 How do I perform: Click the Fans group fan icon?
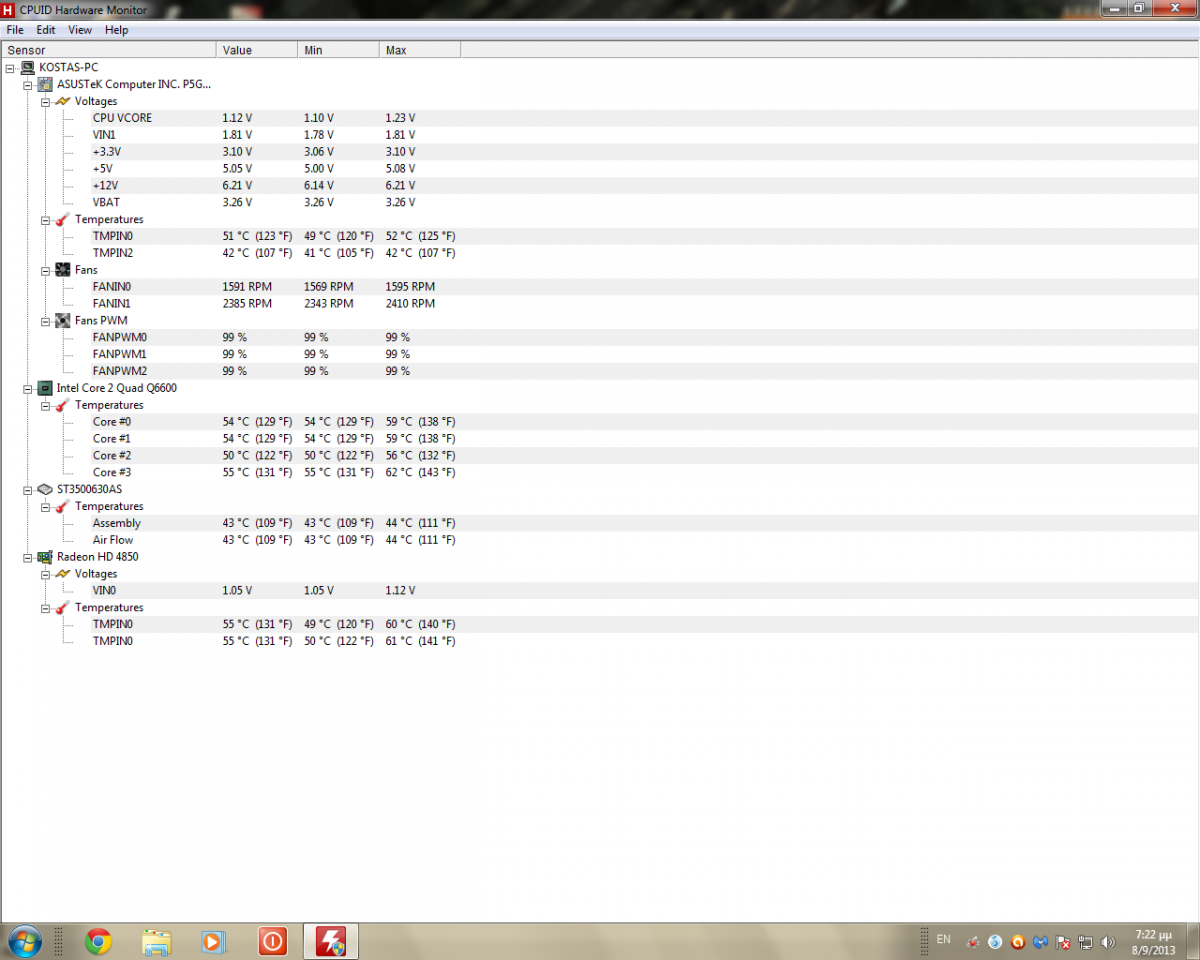click(62, 270)
